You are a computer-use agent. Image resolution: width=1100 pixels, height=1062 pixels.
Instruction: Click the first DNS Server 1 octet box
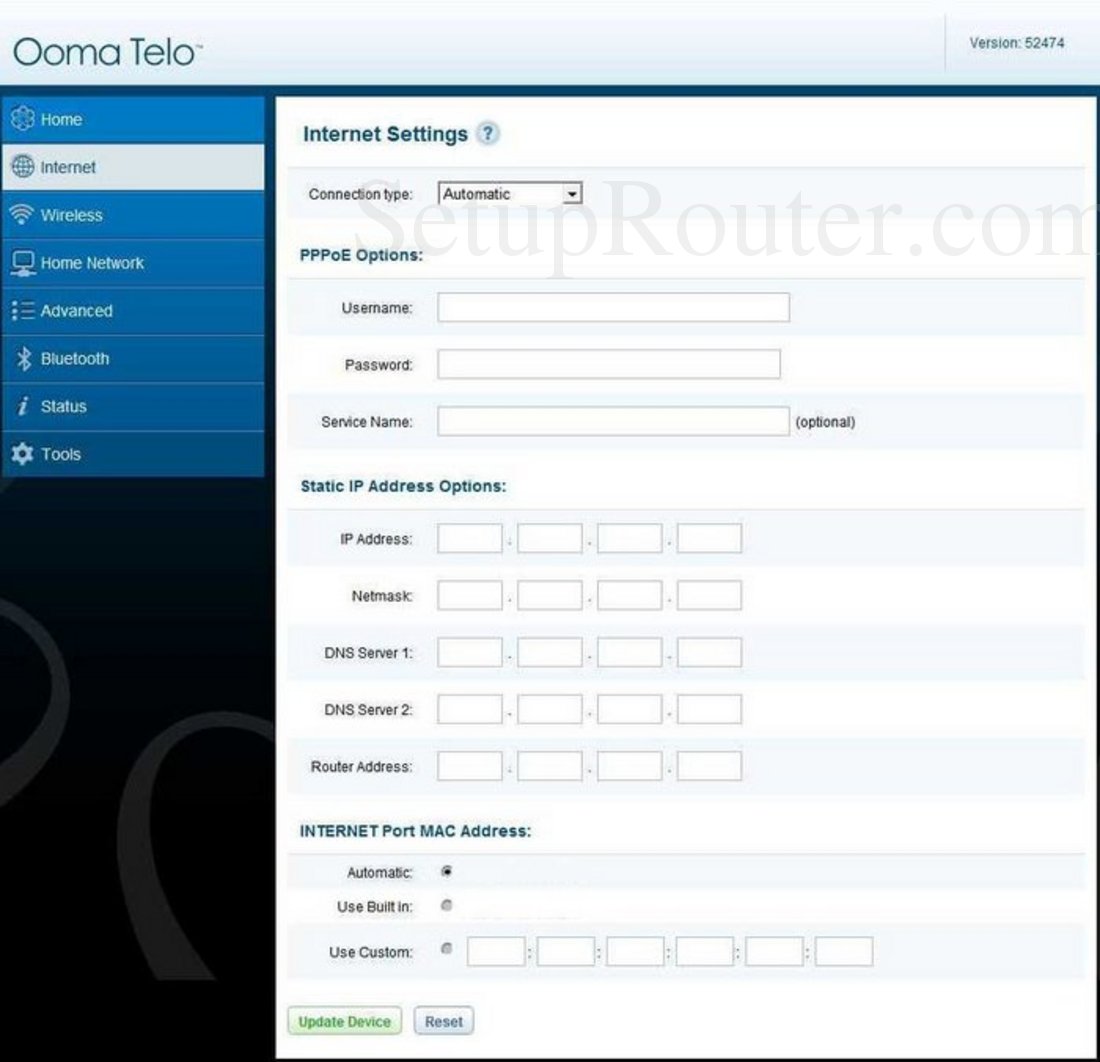click(x=469, y=652)
